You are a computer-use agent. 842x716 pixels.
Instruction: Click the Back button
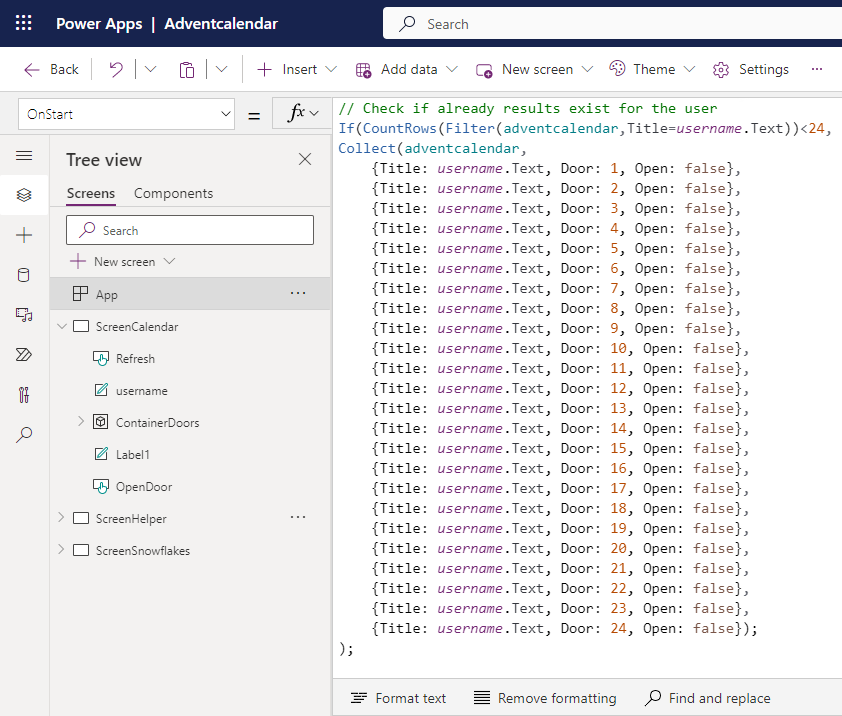51,69
